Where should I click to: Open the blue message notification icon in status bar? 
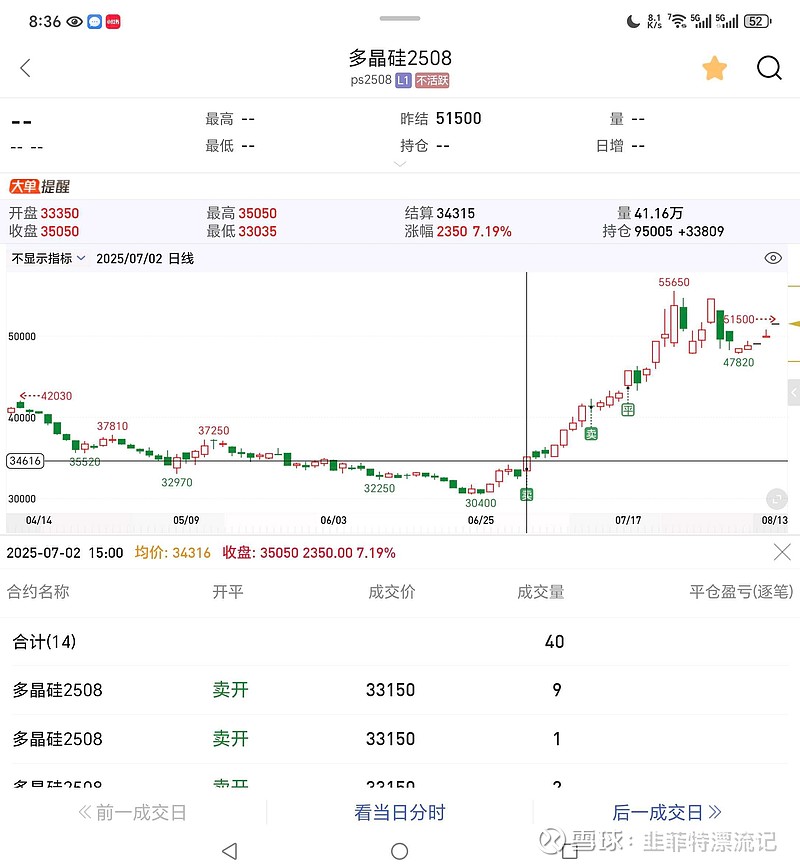click(x=95, y=22)
